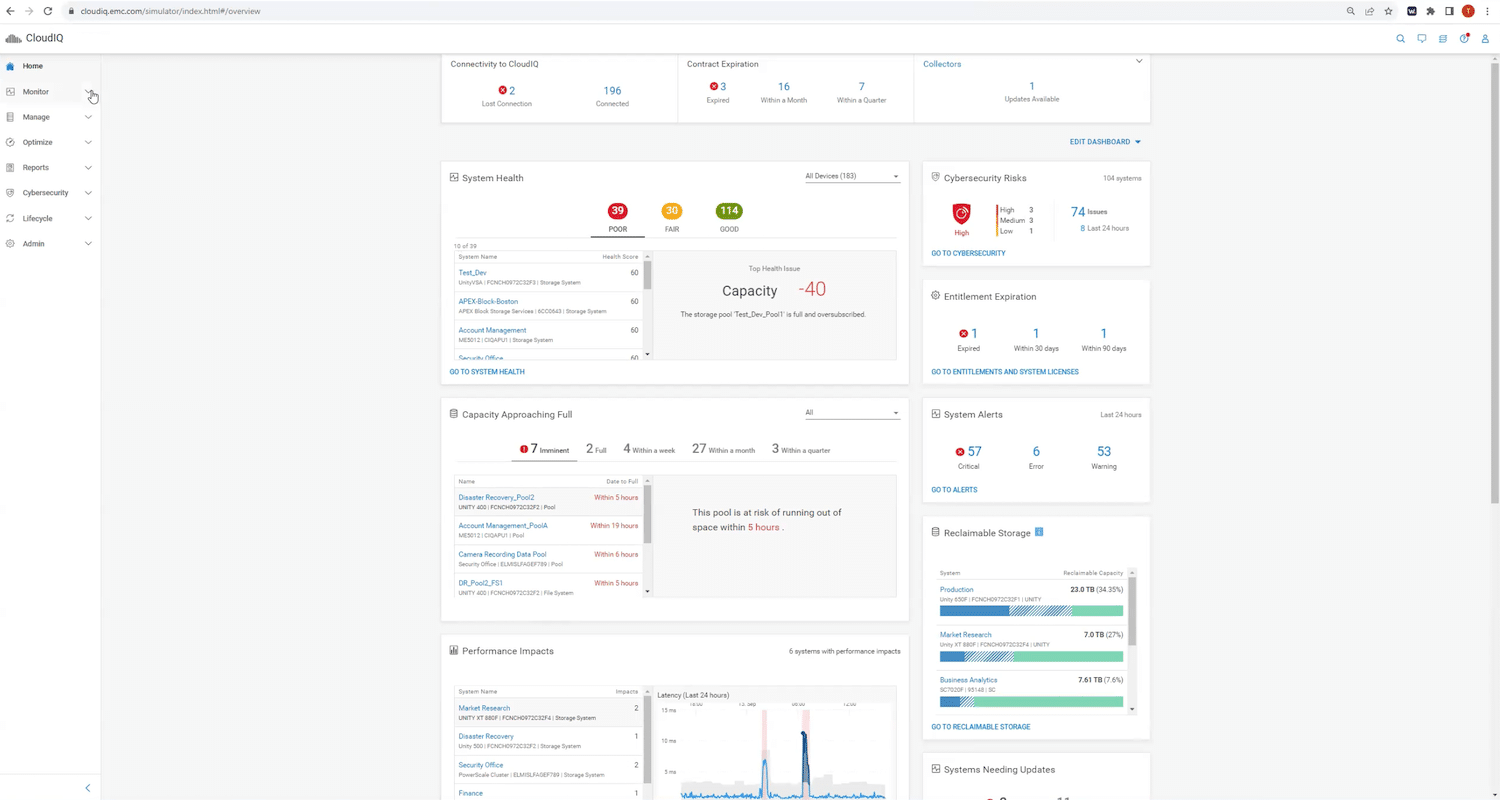Select the POOR health tab

[x=617, y=217]
